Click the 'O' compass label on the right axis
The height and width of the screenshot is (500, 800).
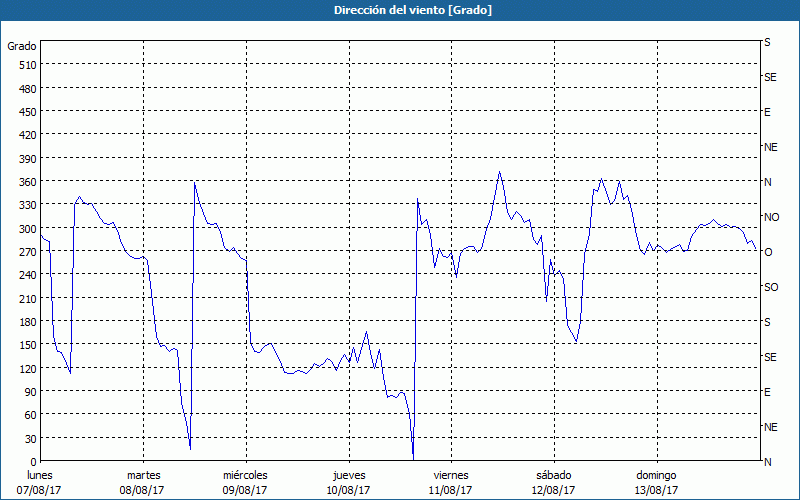pyautogui.click(x=768, y=252)
